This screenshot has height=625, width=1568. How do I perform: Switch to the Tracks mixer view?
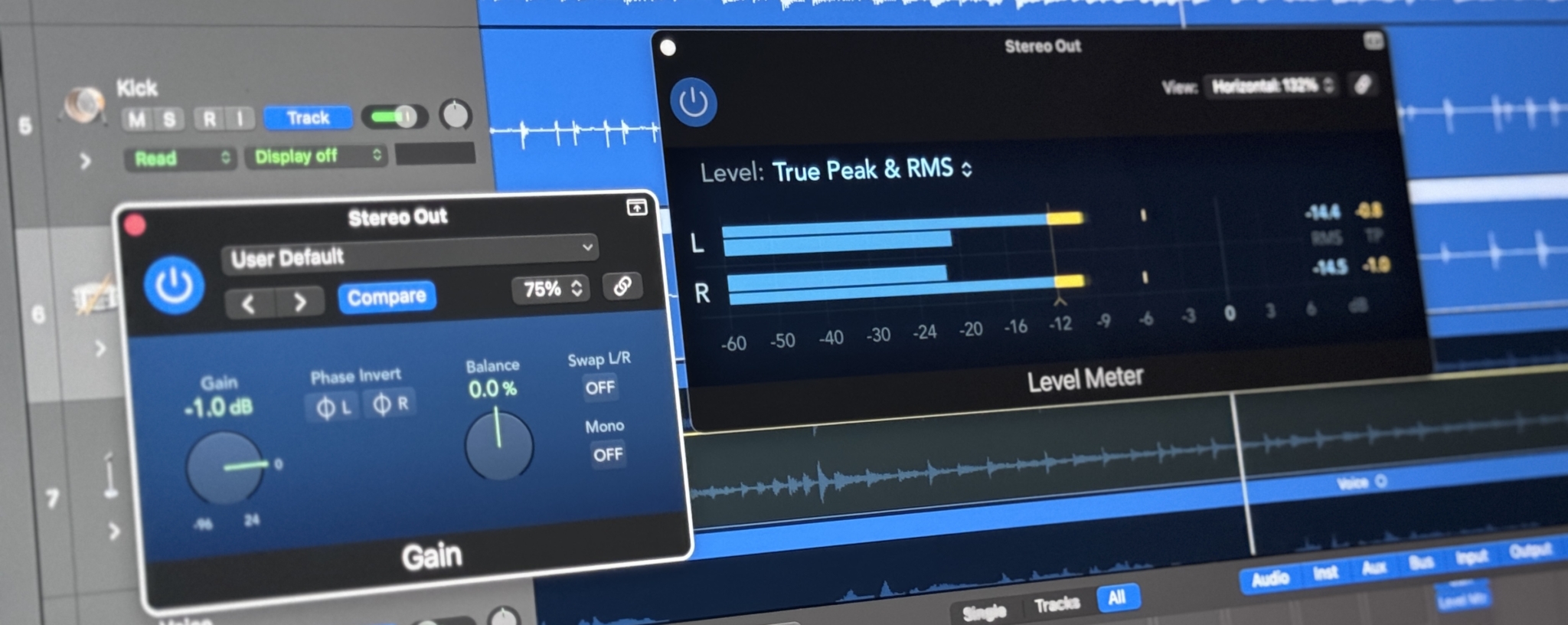[1057, 604]
